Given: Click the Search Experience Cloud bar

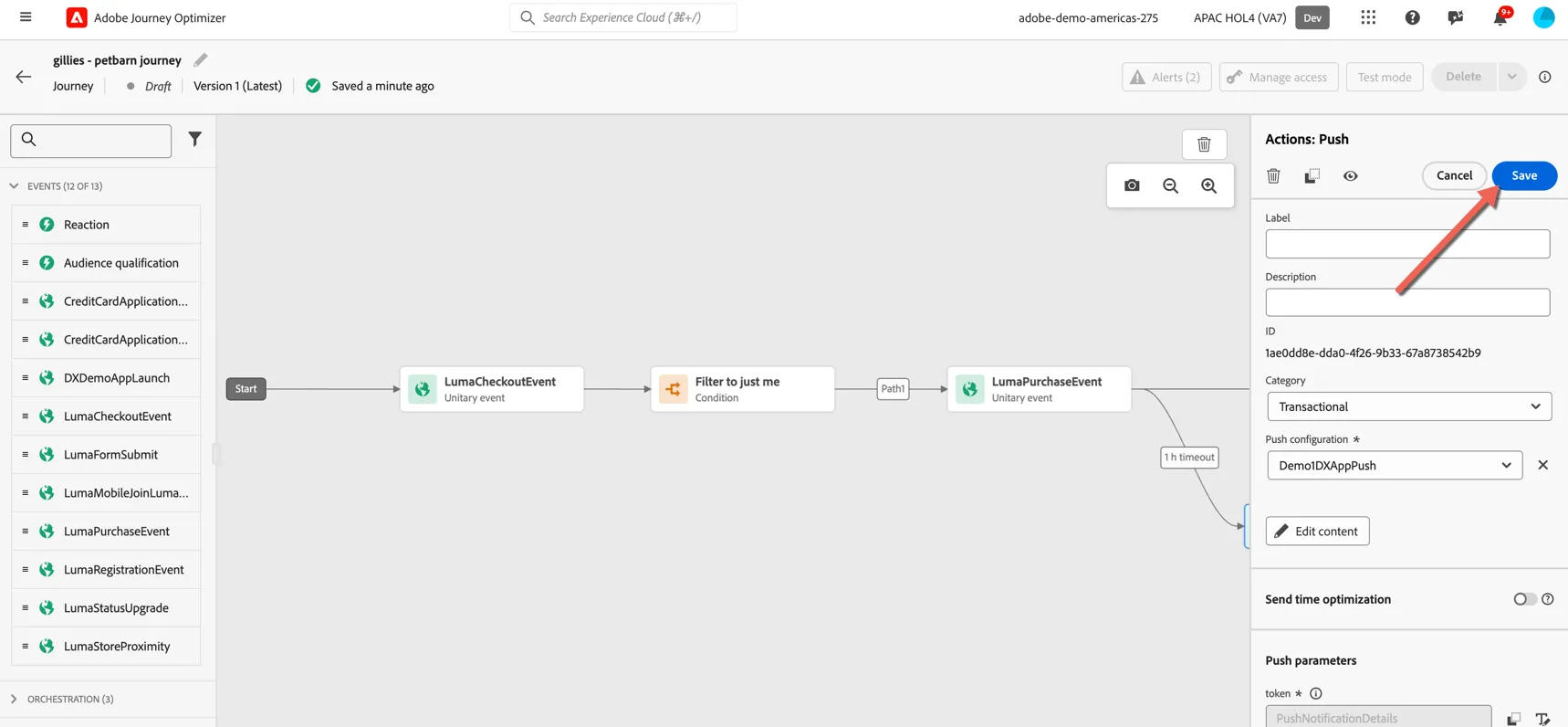Looking at the screenshot, I should tap(622, 17).
